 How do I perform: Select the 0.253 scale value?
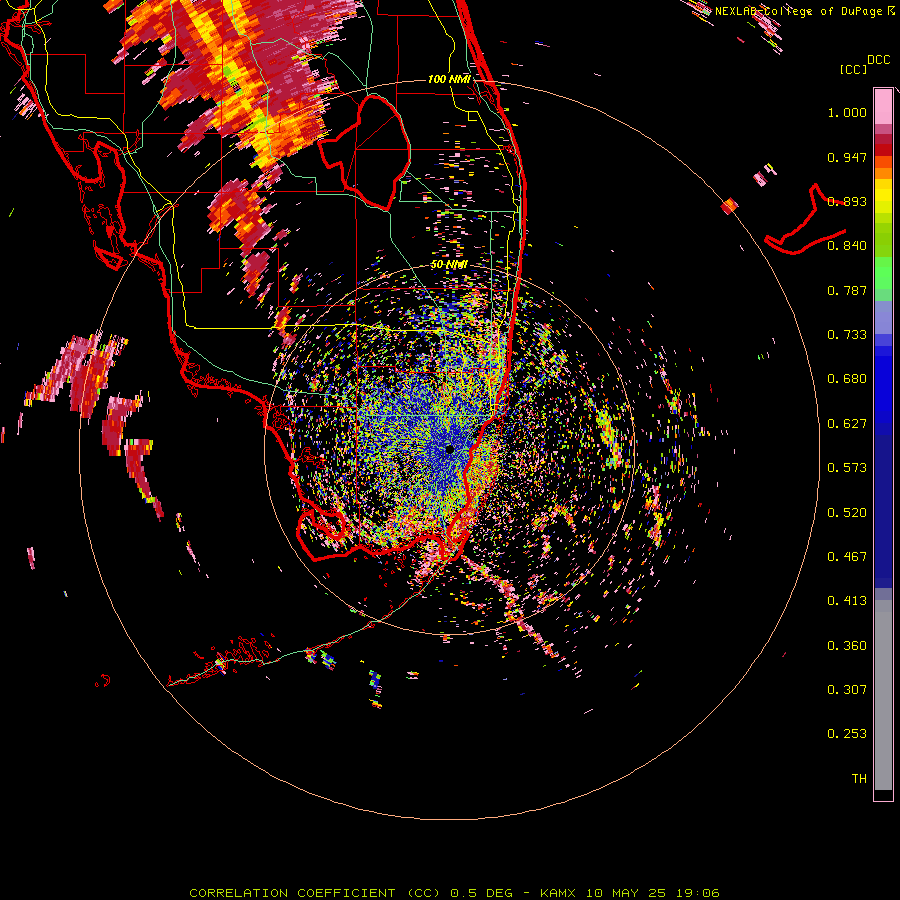847,734
